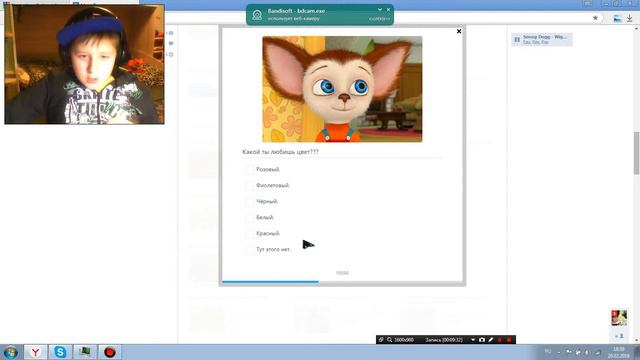Take a screenshot with Bandicam camera icon
The height and width of the screenshot is (360, 640).
[x=482, y=340]
